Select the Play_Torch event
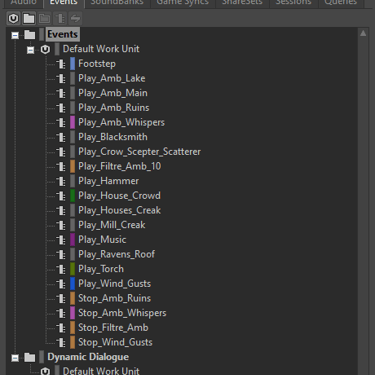The width and height of the screenshot is (375, 375). (101, 269)
